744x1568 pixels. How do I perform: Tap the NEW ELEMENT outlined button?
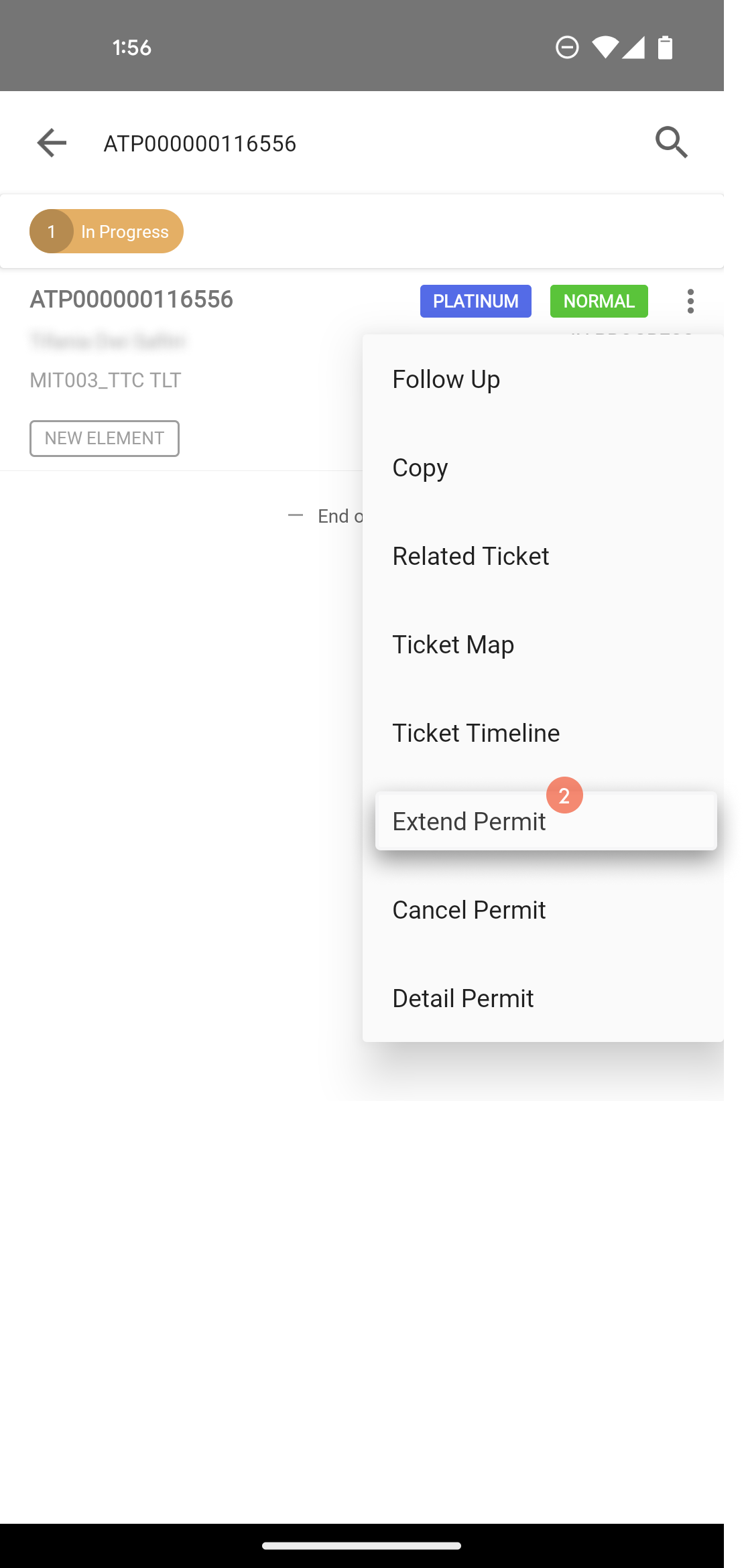105,438
